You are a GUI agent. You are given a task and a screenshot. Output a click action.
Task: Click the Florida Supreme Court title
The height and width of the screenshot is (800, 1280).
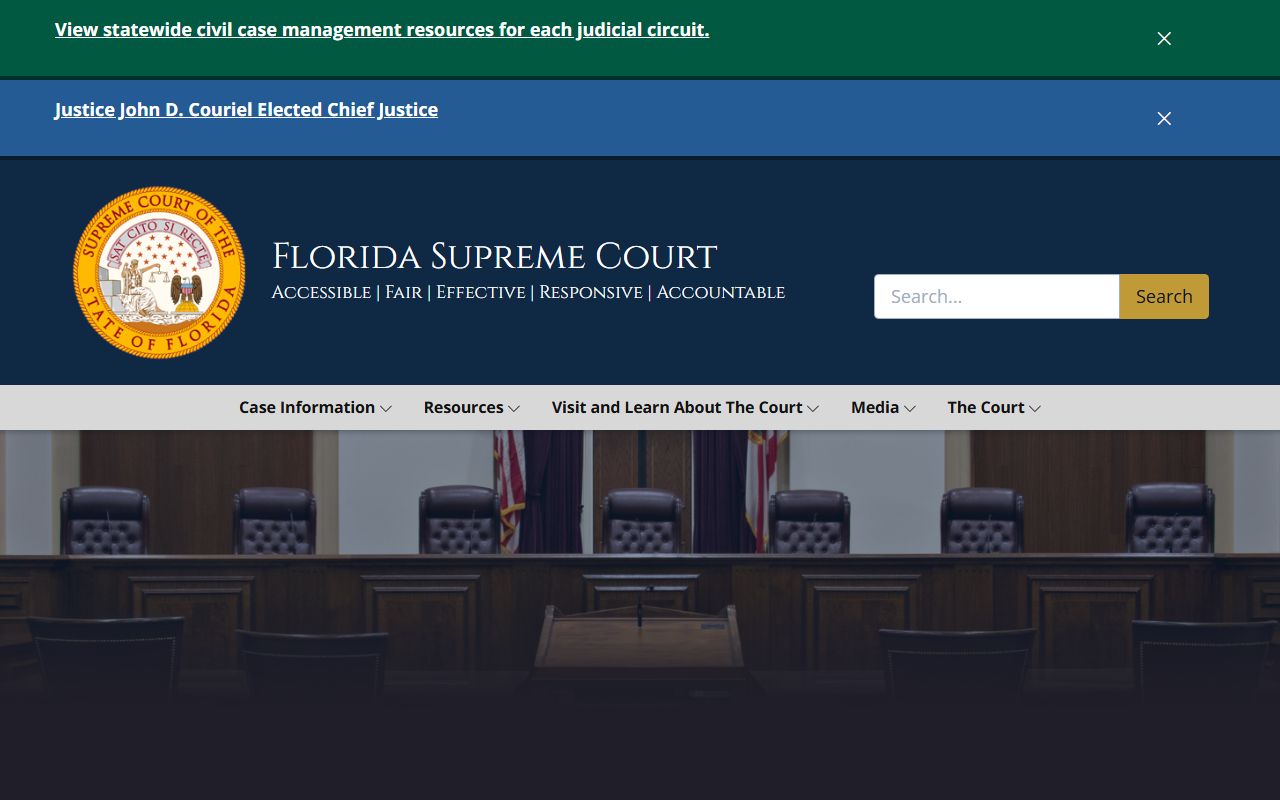pos(495,256)
